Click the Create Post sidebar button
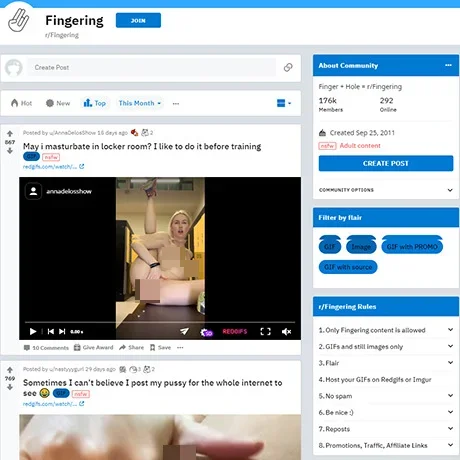This screenshot has height=460, width=460. click(386, 163)
